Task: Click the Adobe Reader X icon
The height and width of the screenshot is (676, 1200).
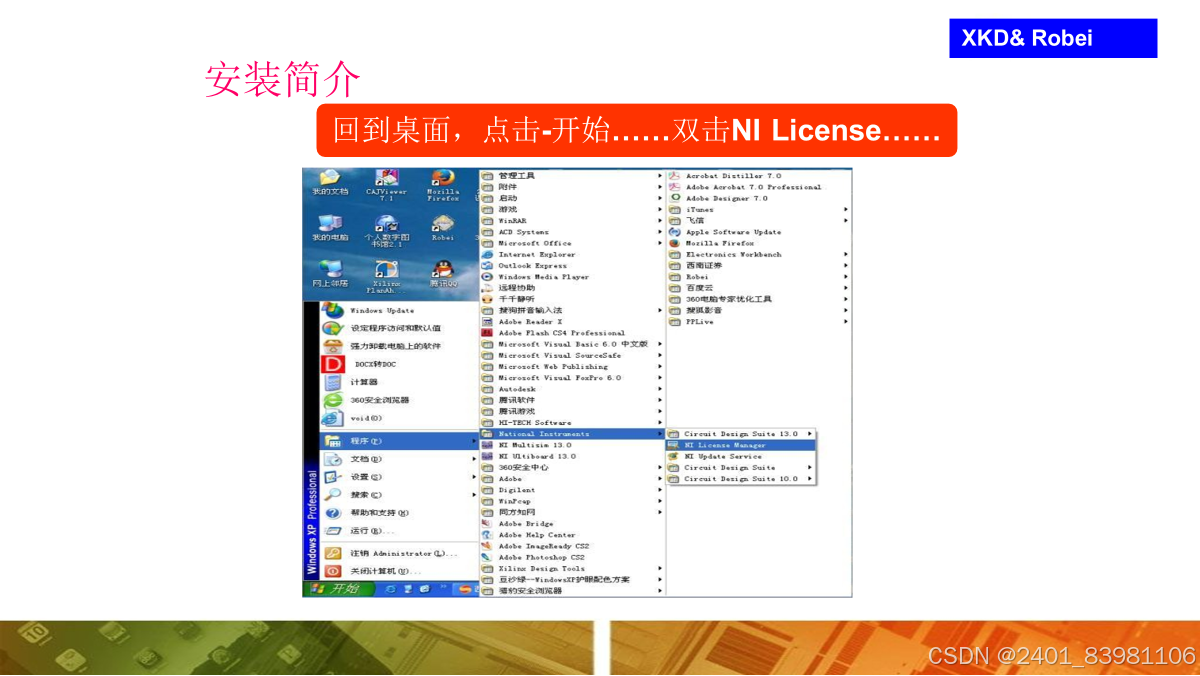Action: (x=488, y=322)
